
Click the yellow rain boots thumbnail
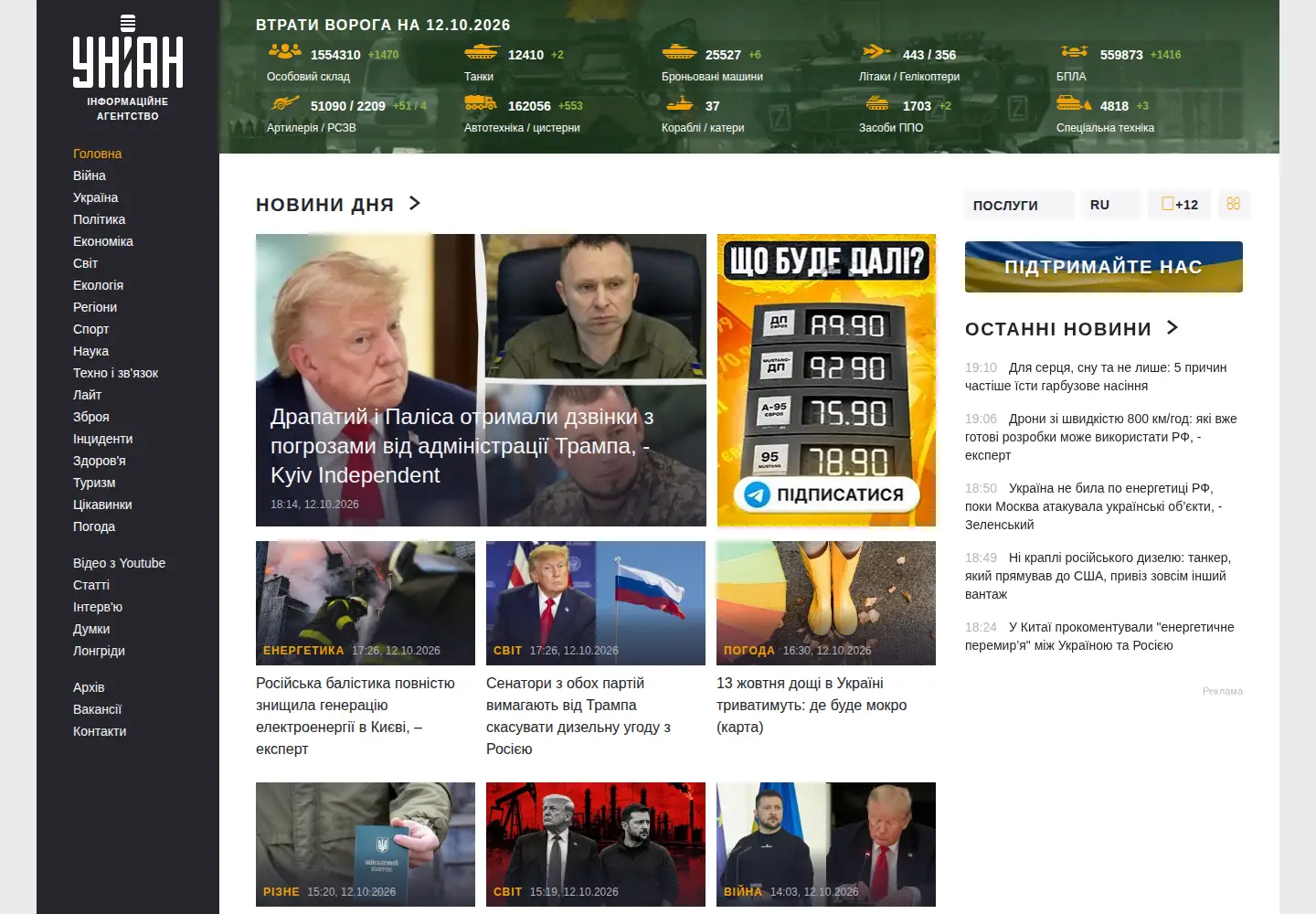[x=826, y=603]
